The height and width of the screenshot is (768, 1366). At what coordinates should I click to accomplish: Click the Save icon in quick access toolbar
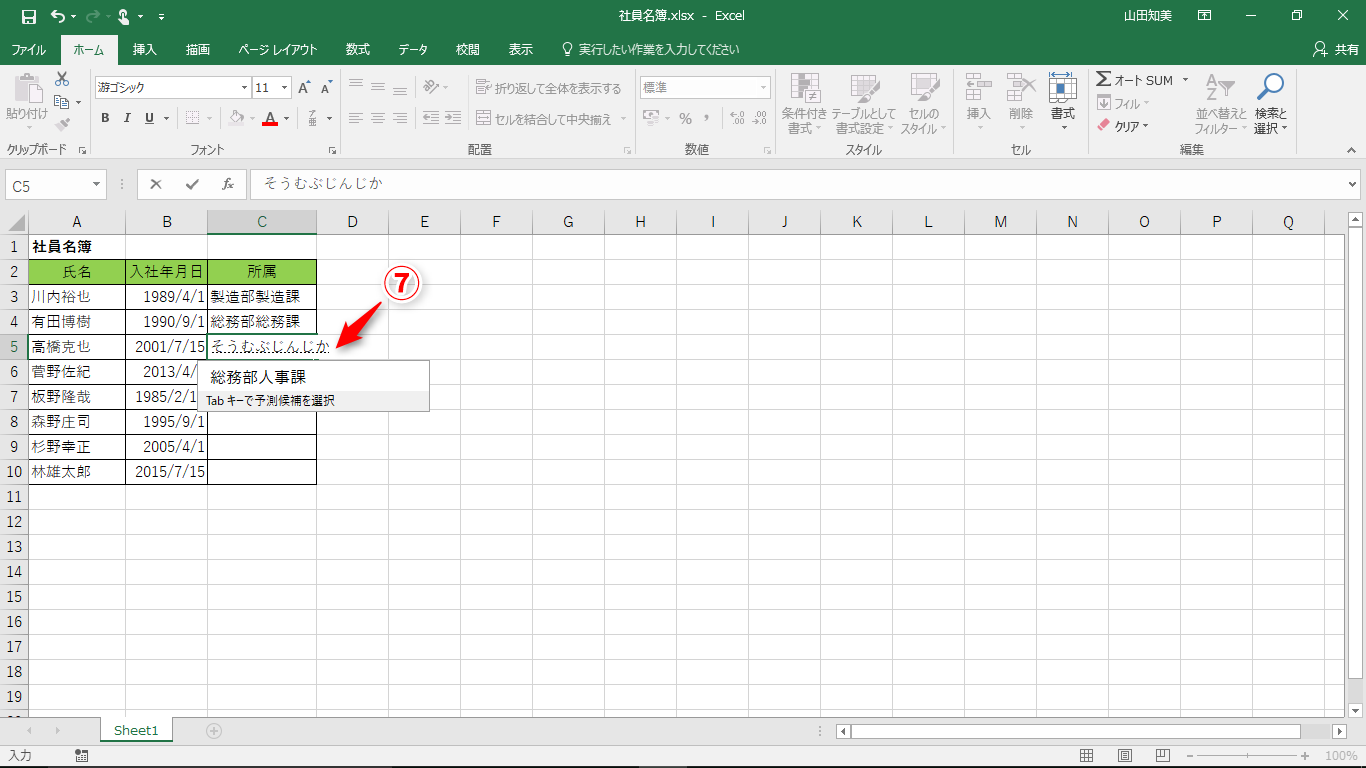(28, 16)
